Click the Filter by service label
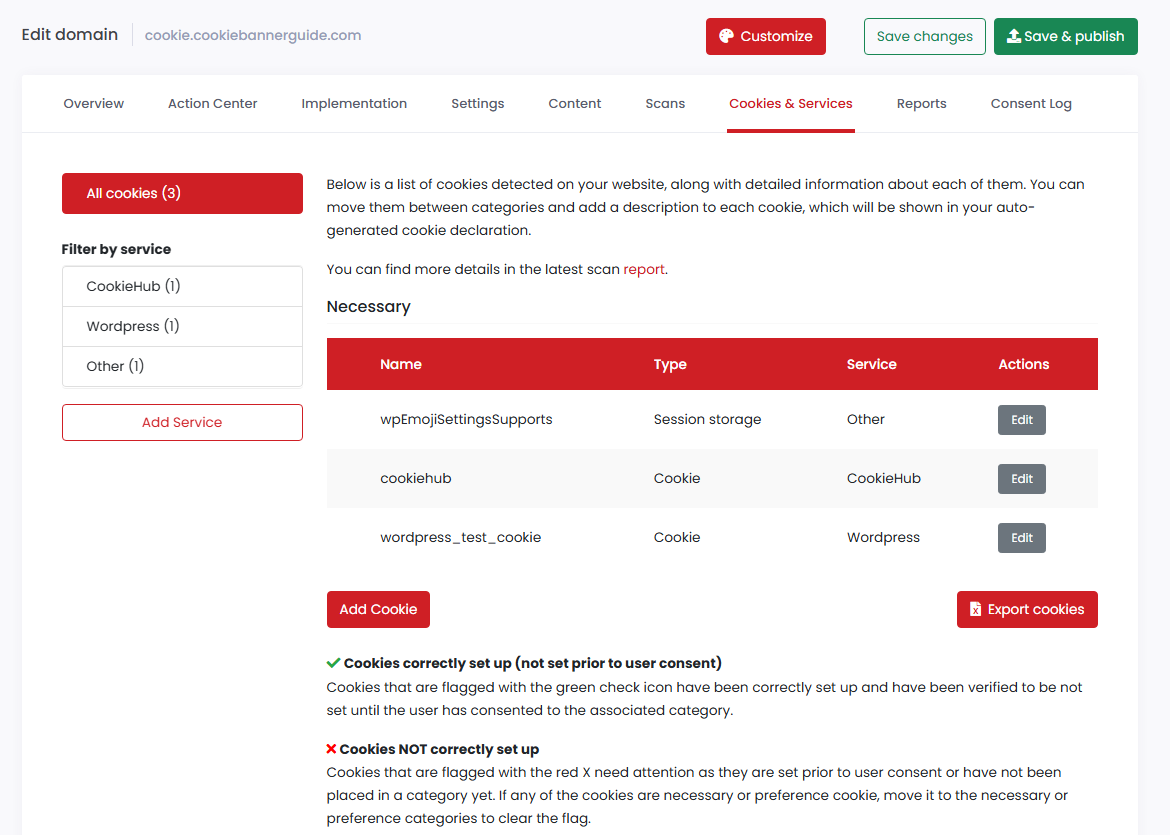 (116, 249)
